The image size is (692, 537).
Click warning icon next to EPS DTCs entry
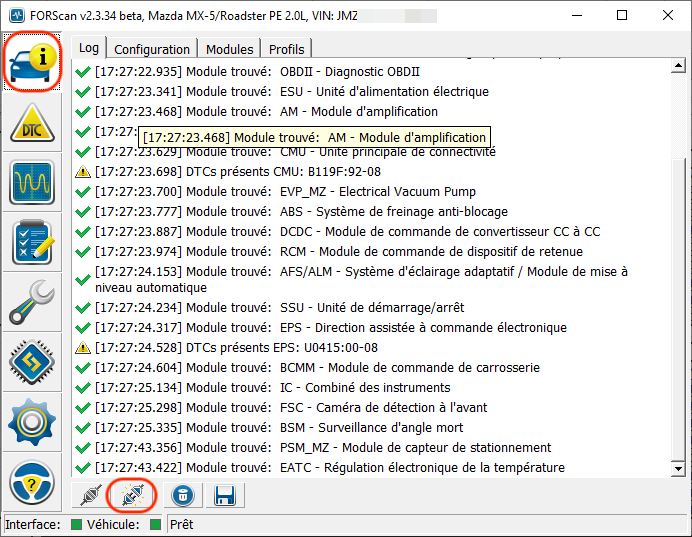(x=83, y=348)
